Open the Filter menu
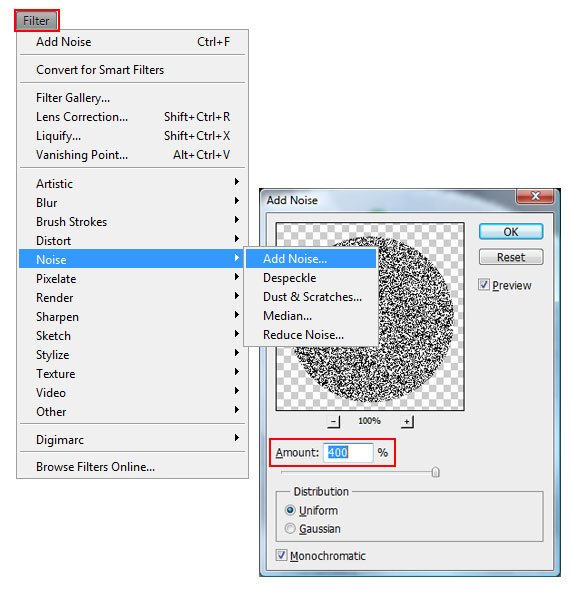Screen dimensions: 580x600 click(36, 20)
